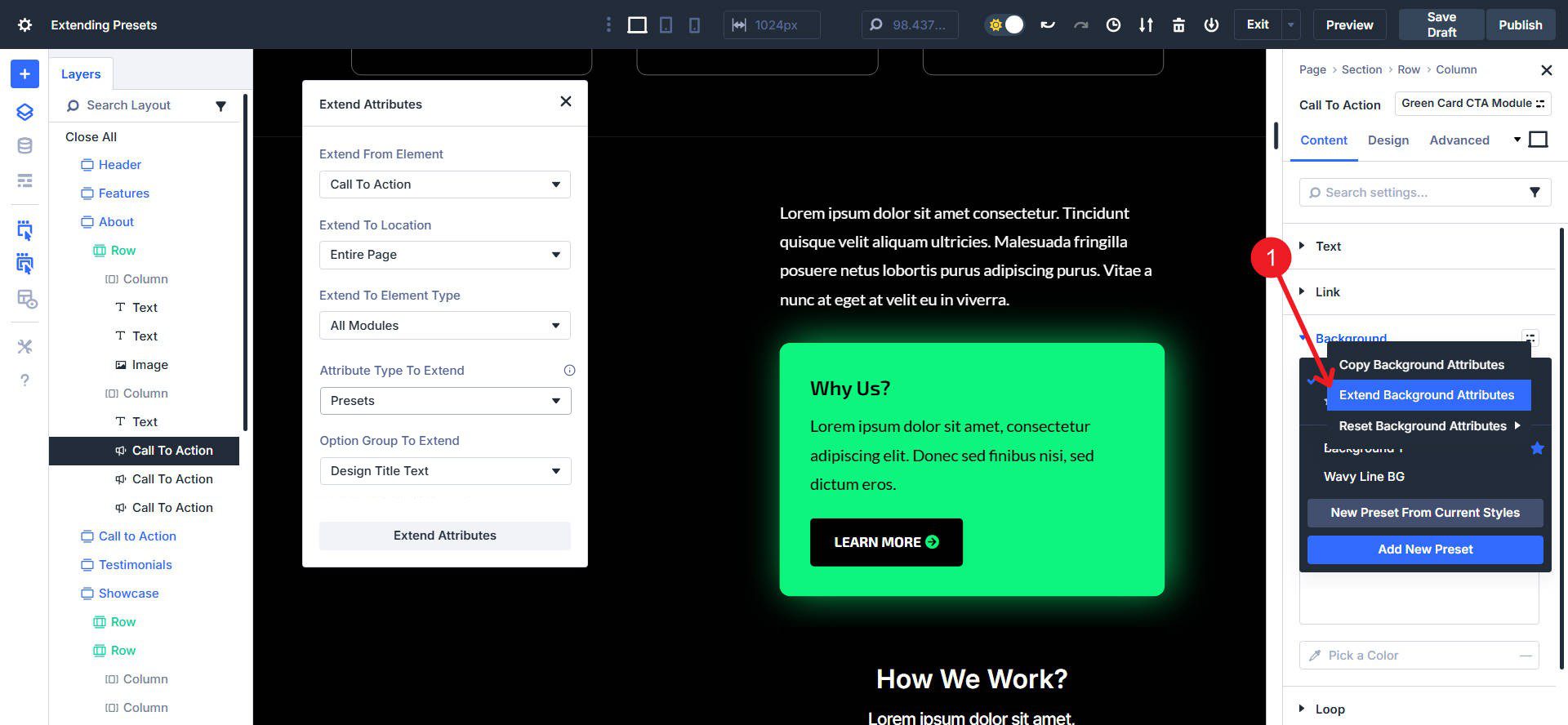Click the info icon beside Attribute Type

[569, 371]
